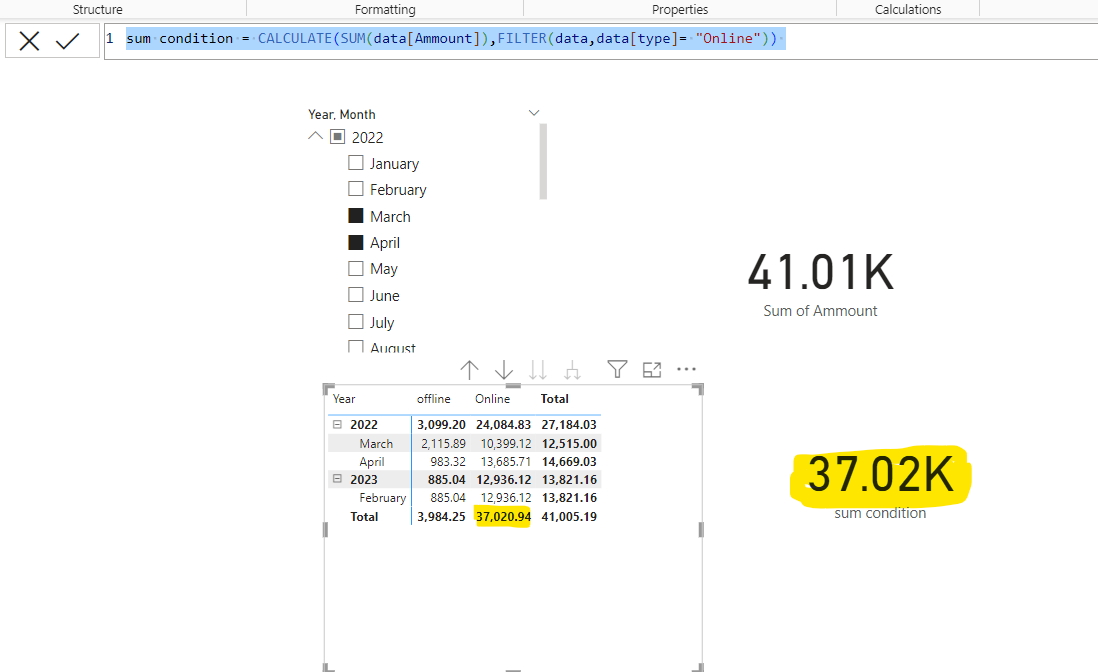Screen dimensions: 1098x672
Task: Open the Properties ribbon group
Action: click(x=680, y=9)
